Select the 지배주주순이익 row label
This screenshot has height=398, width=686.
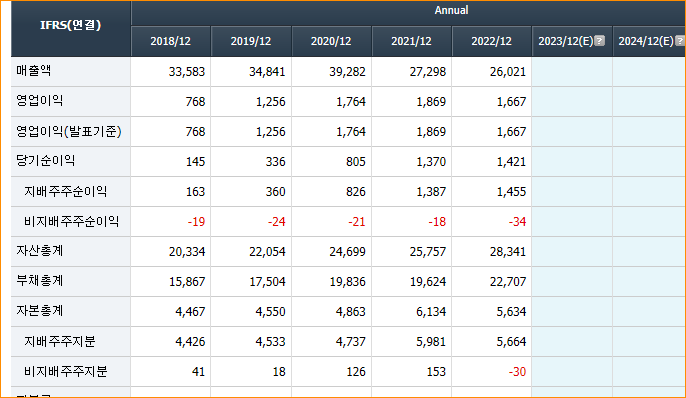(x=66, y=191)
